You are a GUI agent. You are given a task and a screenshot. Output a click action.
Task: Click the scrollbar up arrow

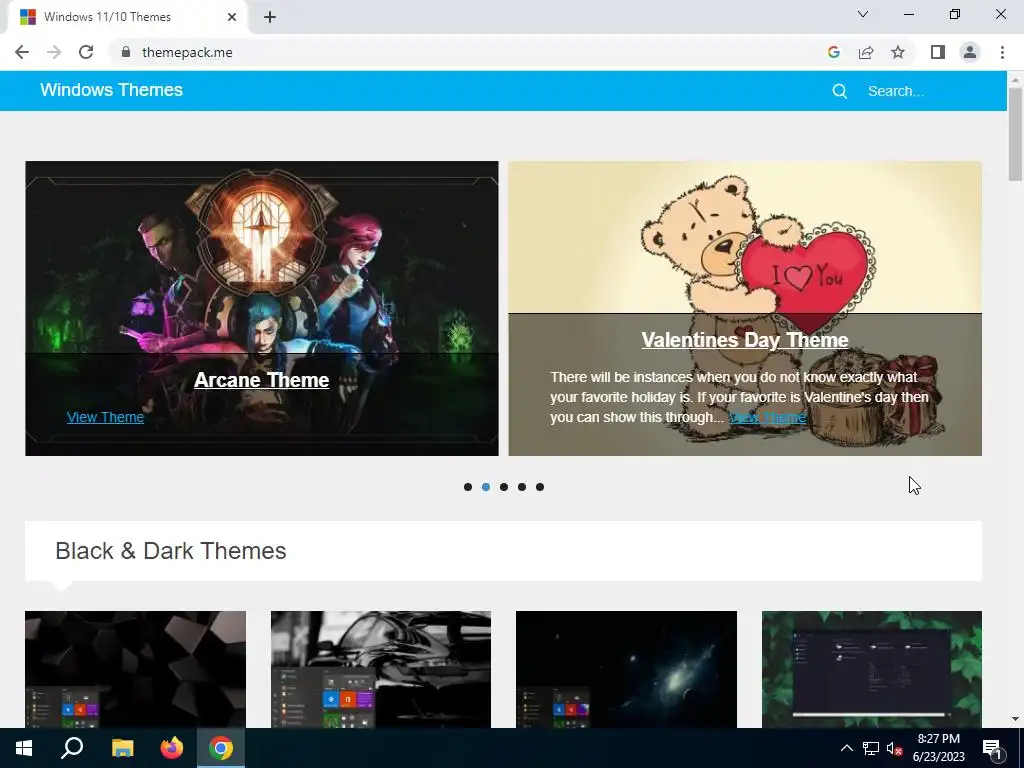tap(1015, 79)
